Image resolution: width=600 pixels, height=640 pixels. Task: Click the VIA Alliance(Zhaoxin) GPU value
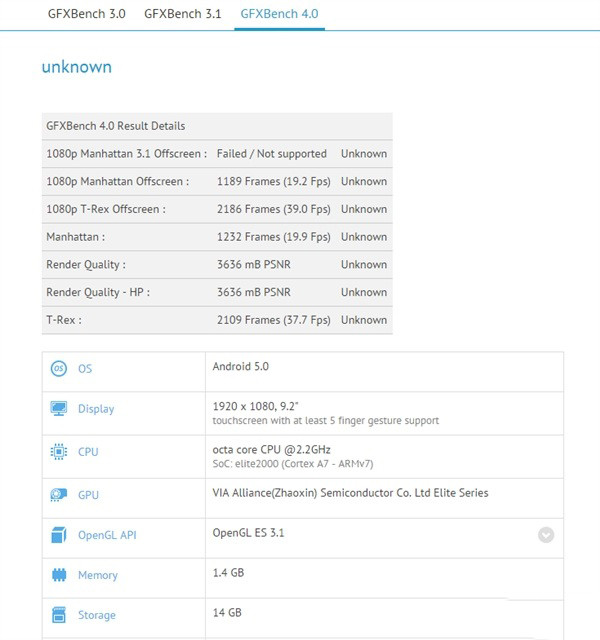tap(350, 493)
